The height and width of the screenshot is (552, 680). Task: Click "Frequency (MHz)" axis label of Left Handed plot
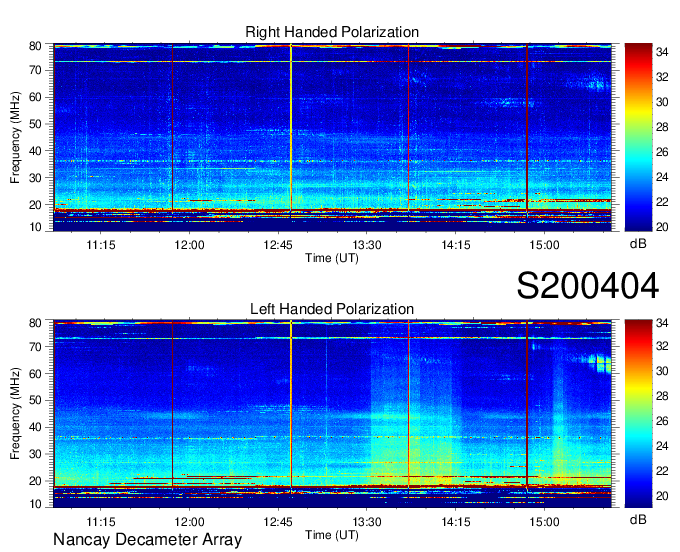tap(15, 414)
